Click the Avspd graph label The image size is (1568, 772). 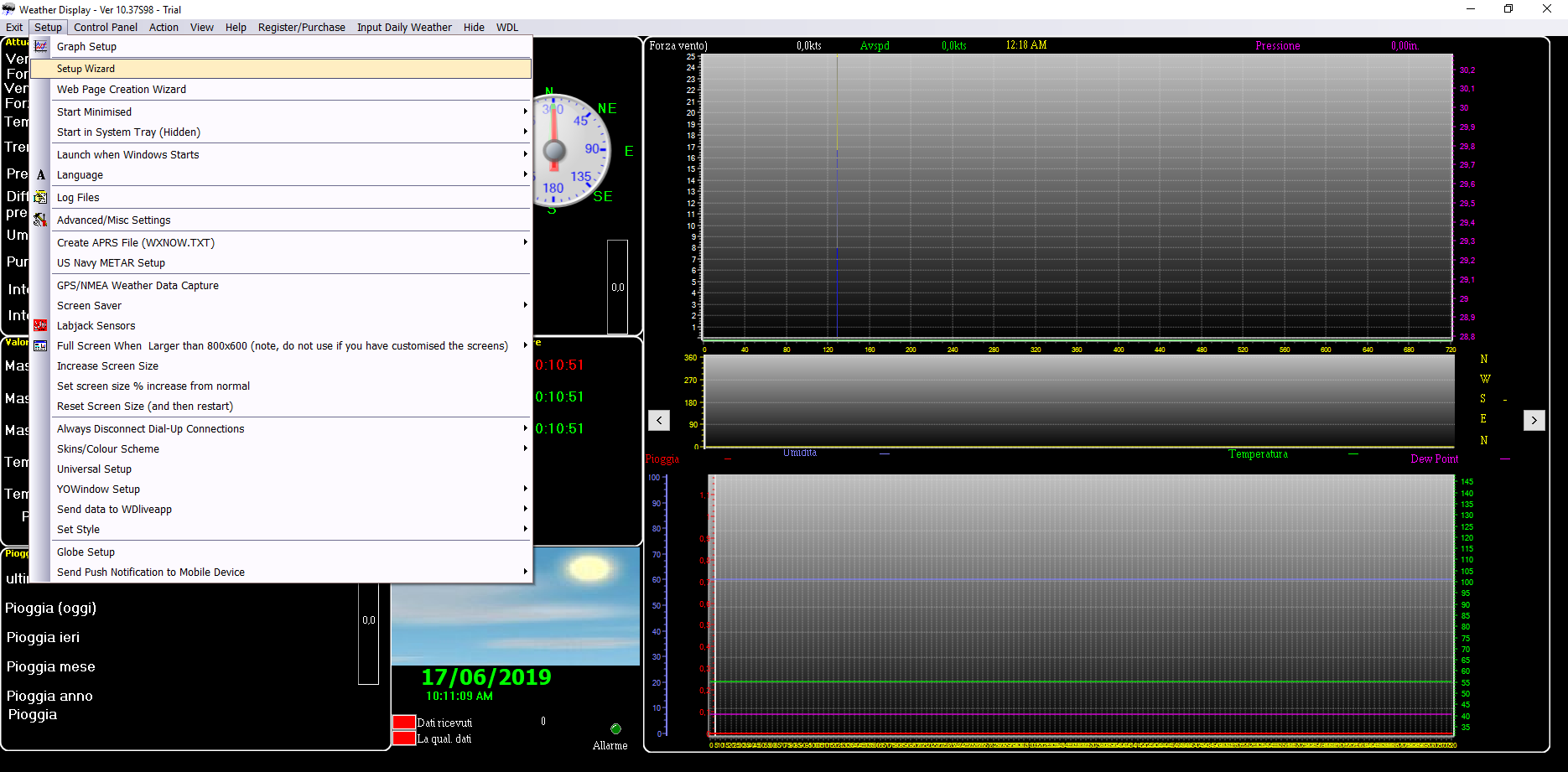(x=875, y=46)
